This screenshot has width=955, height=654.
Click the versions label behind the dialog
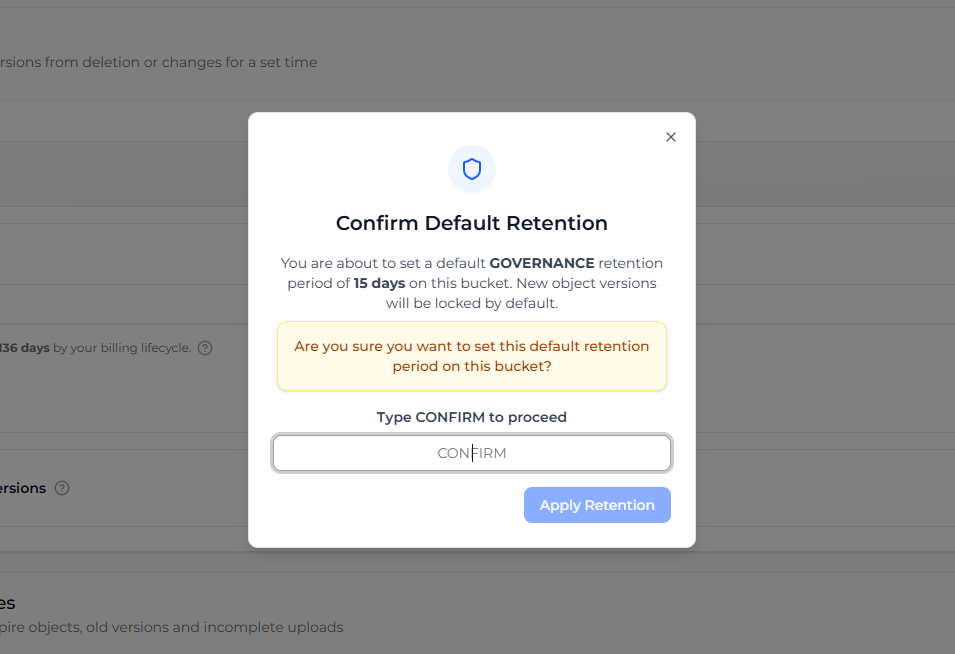pos(23,488)
